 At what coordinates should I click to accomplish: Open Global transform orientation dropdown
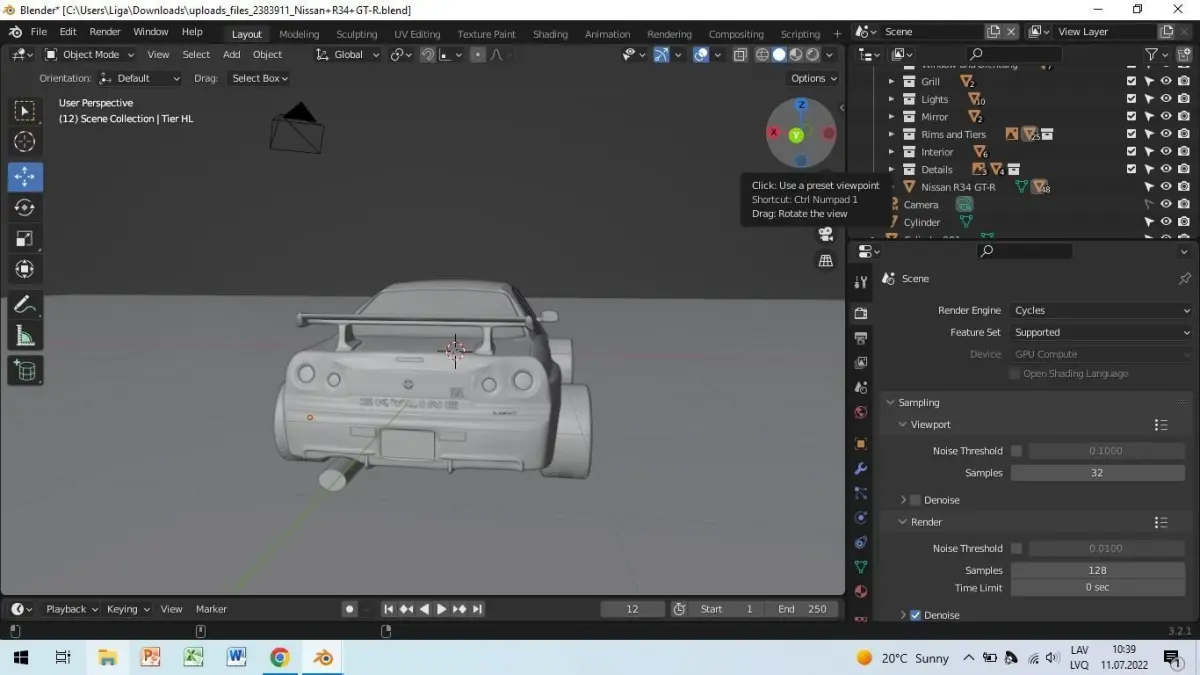(347, 55)
